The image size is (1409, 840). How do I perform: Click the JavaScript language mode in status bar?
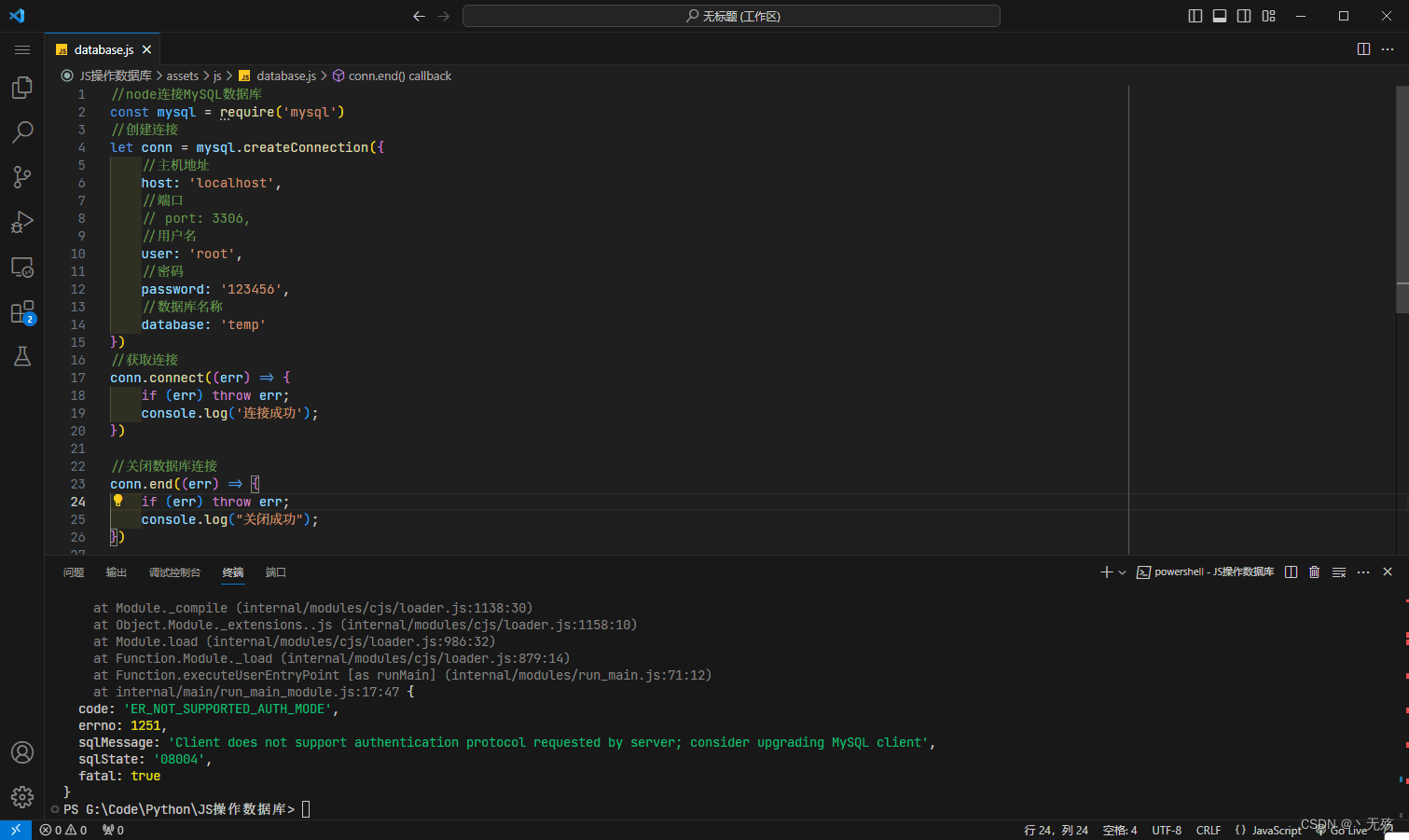point(1276,830)
